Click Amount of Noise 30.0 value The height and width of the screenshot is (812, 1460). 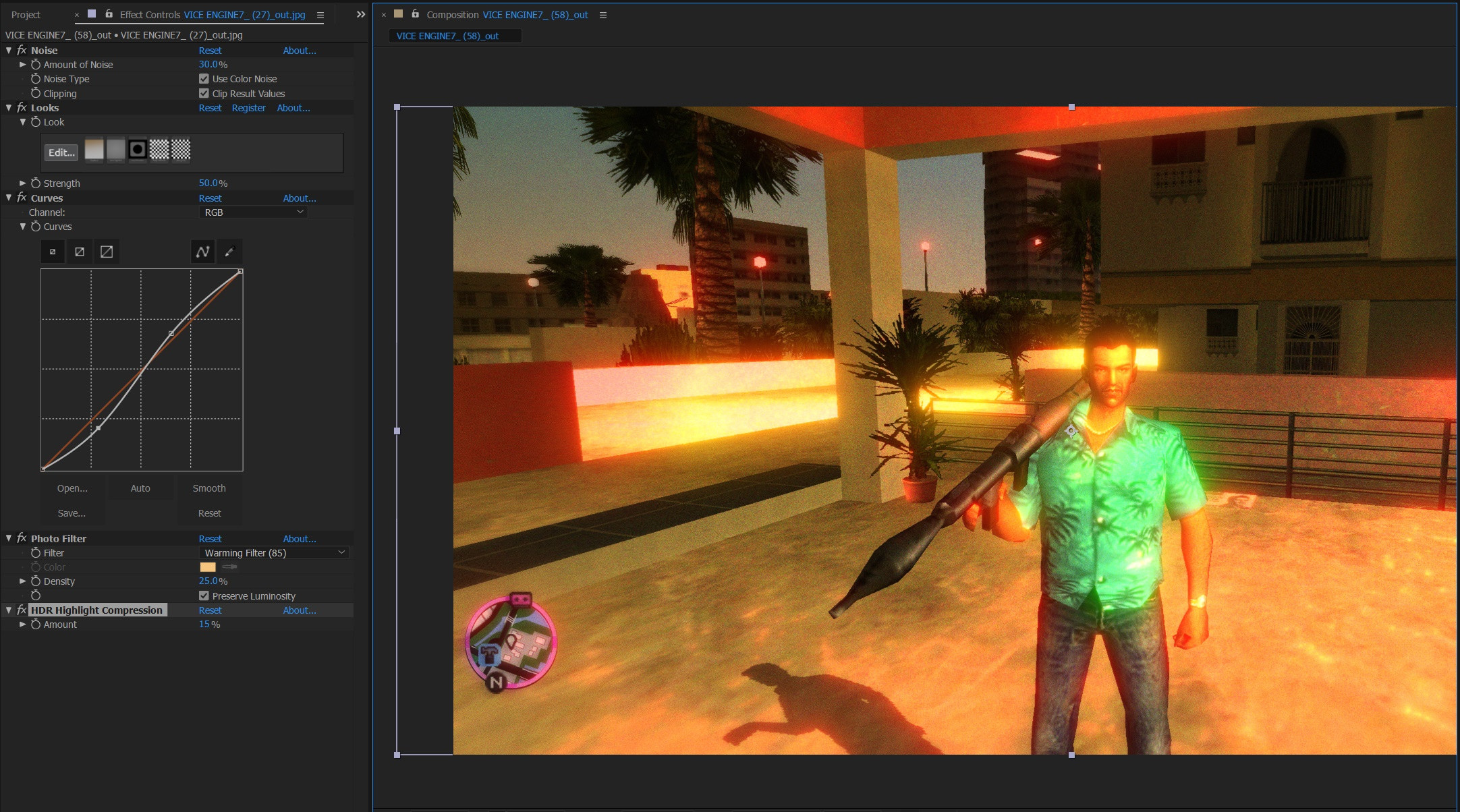coord(208,65)
